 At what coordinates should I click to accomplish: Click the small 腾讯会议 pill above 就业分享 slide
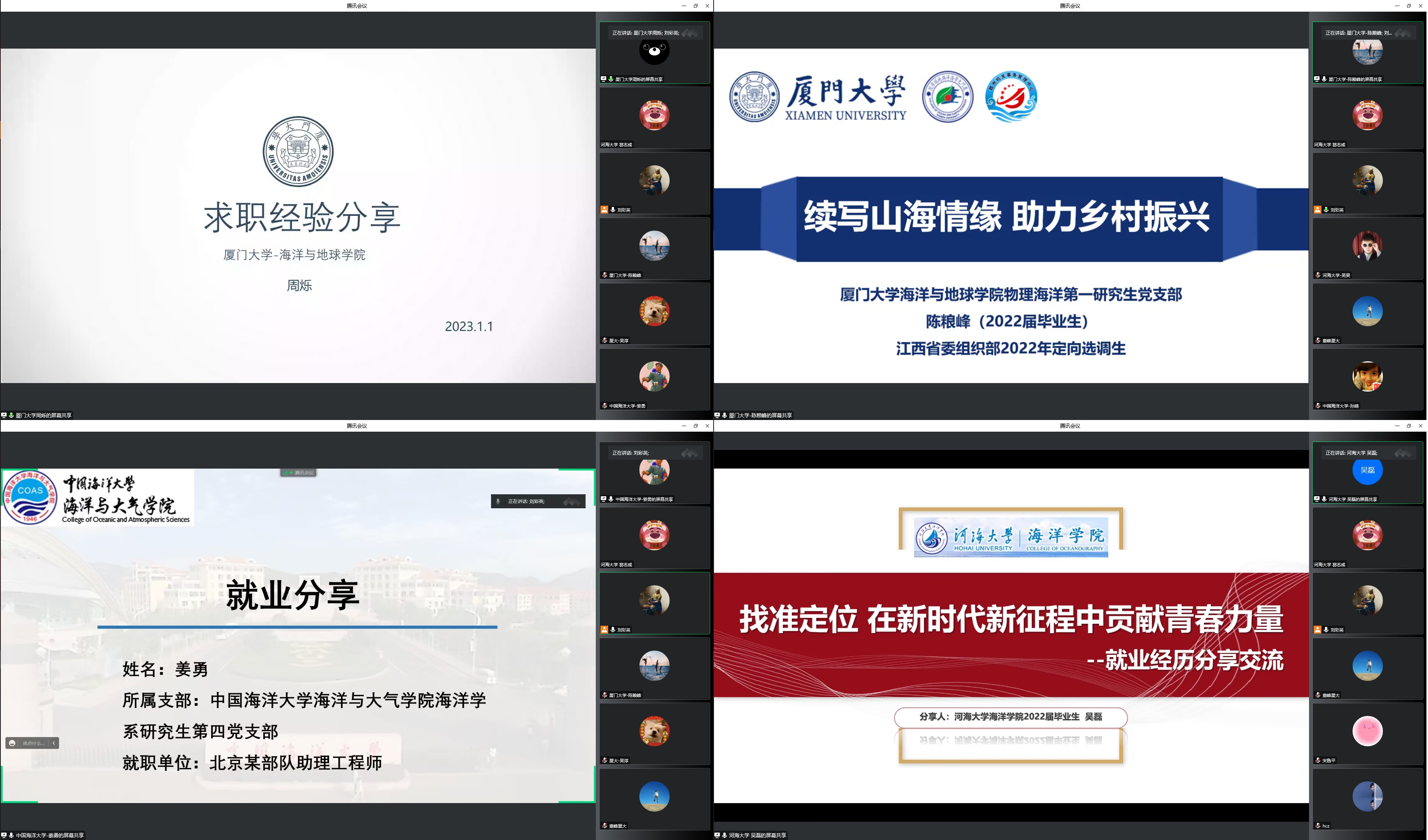(x=299, y=473)
